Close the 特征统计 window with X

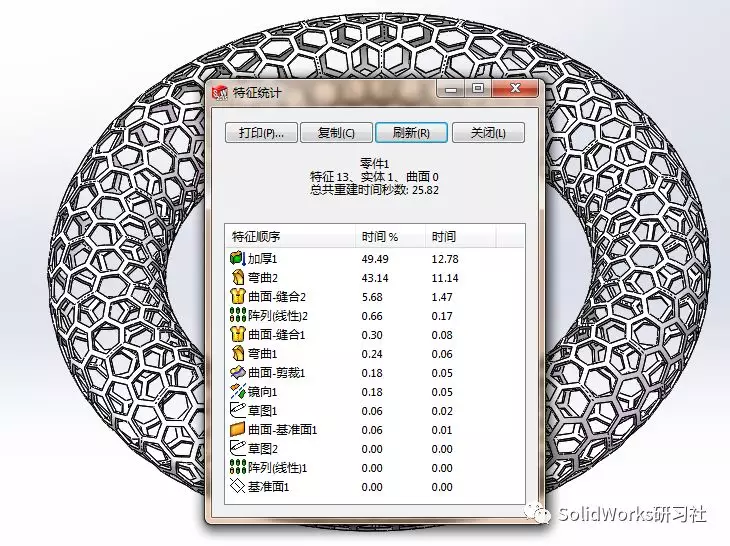point(515,88)
